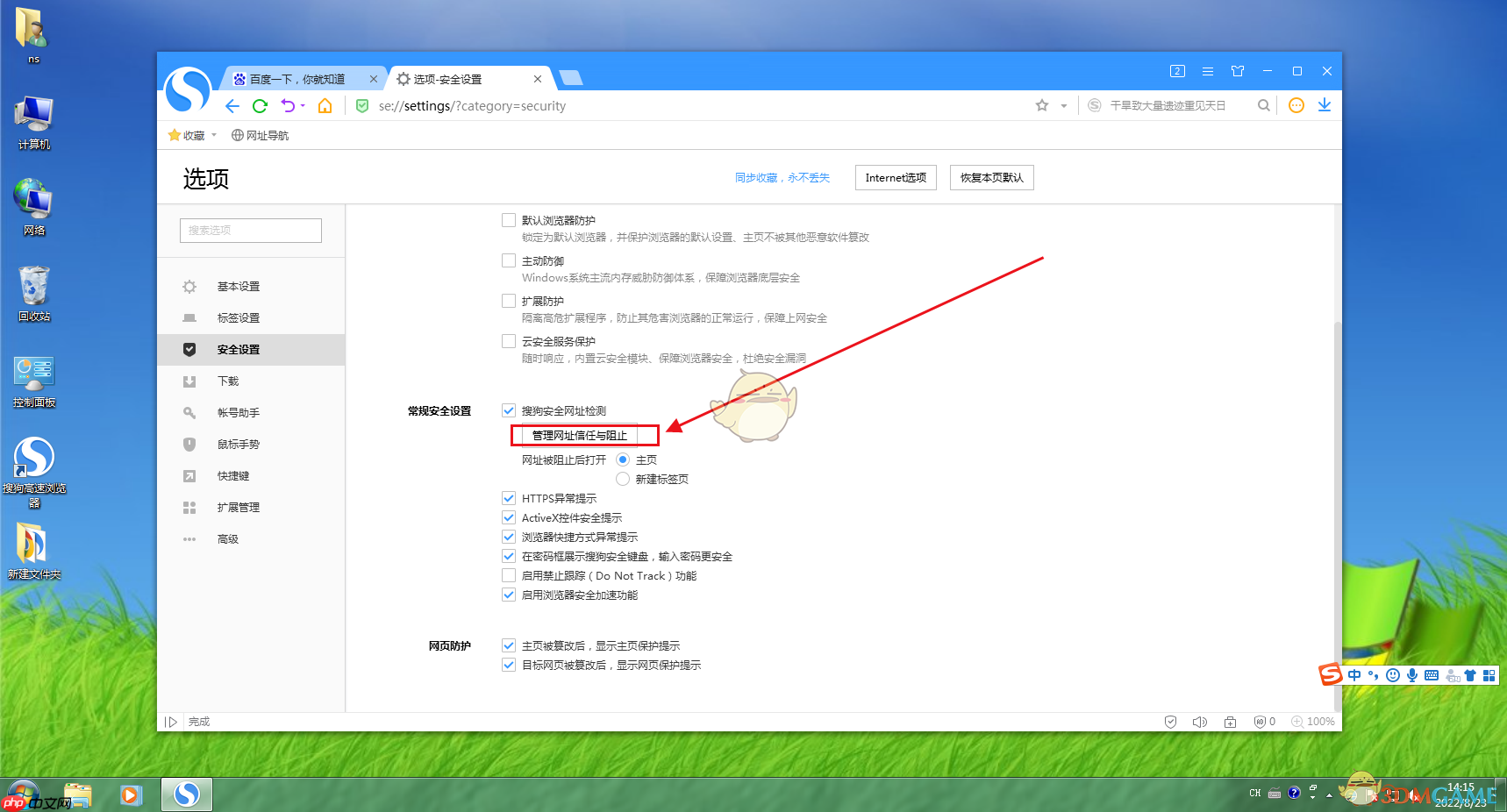
Task: Enable the Do Not Track checkbox
Action: point(509,575)
